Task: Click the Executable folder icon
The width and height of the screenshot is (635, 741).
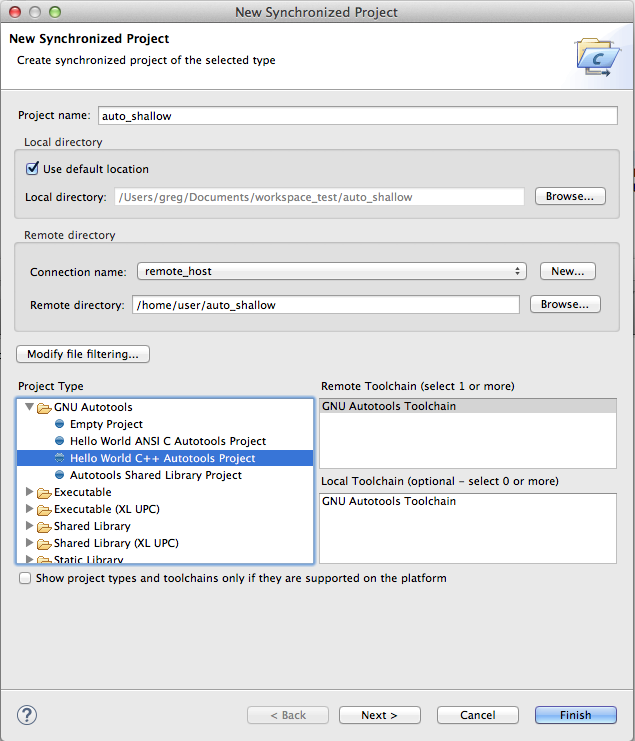Action: [44, 493]
